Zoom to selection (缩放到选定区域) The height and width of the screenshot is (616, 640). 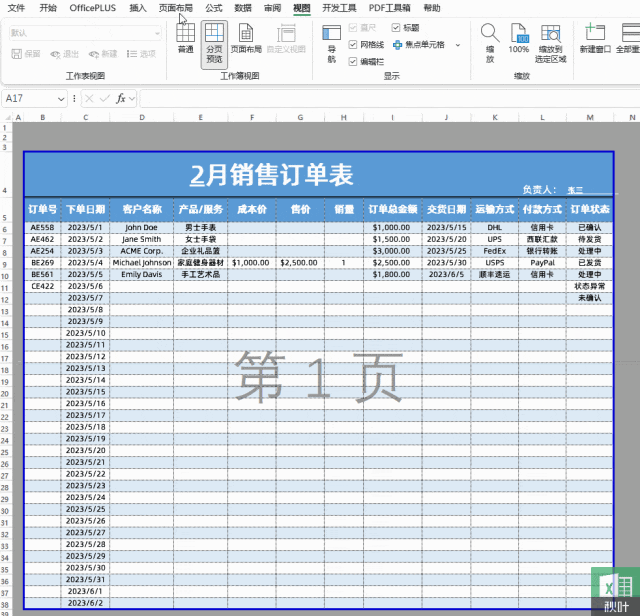(x=550, y=43)
